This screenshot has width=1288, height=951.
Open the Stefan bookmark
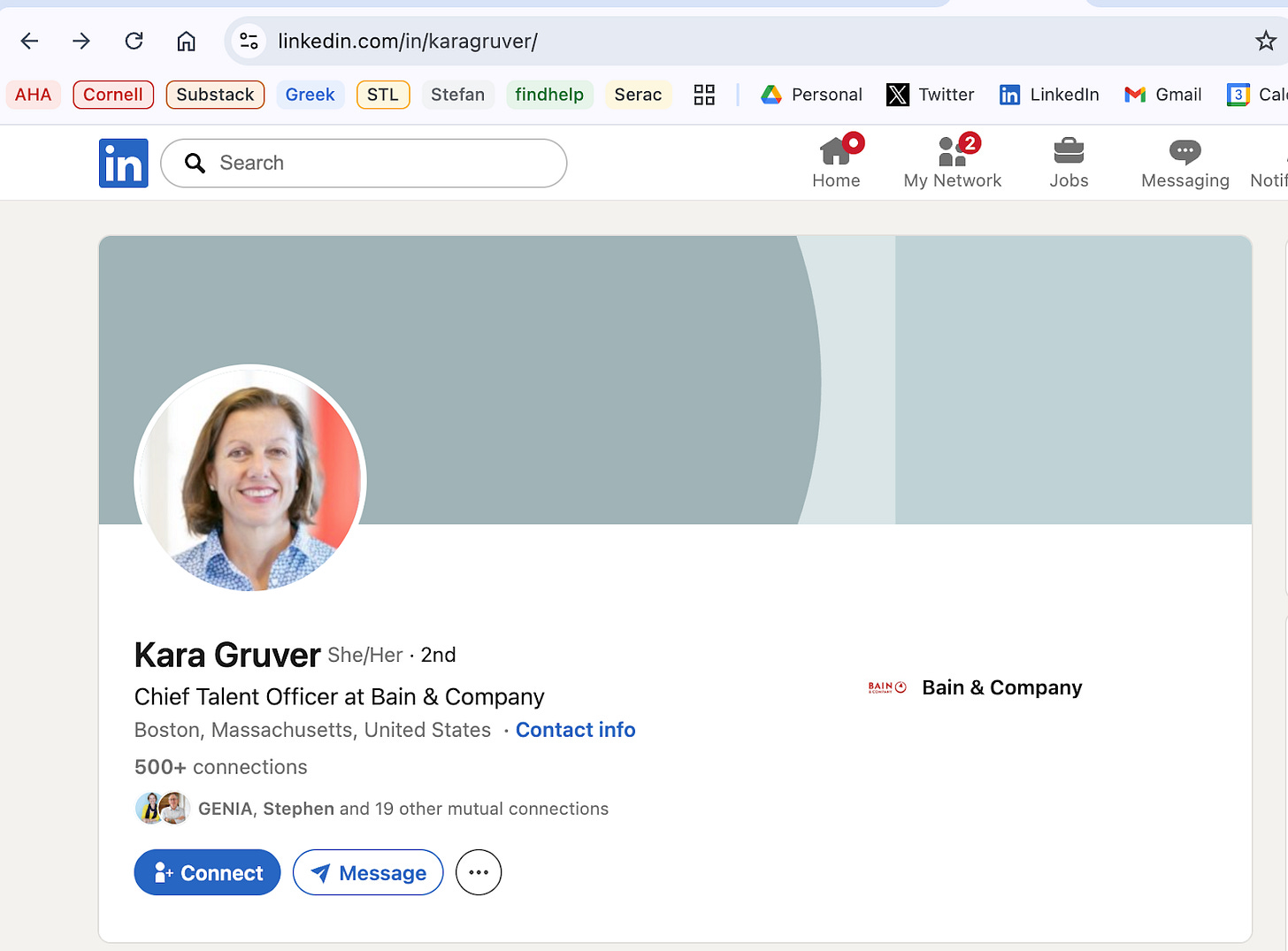pos(457,95)
